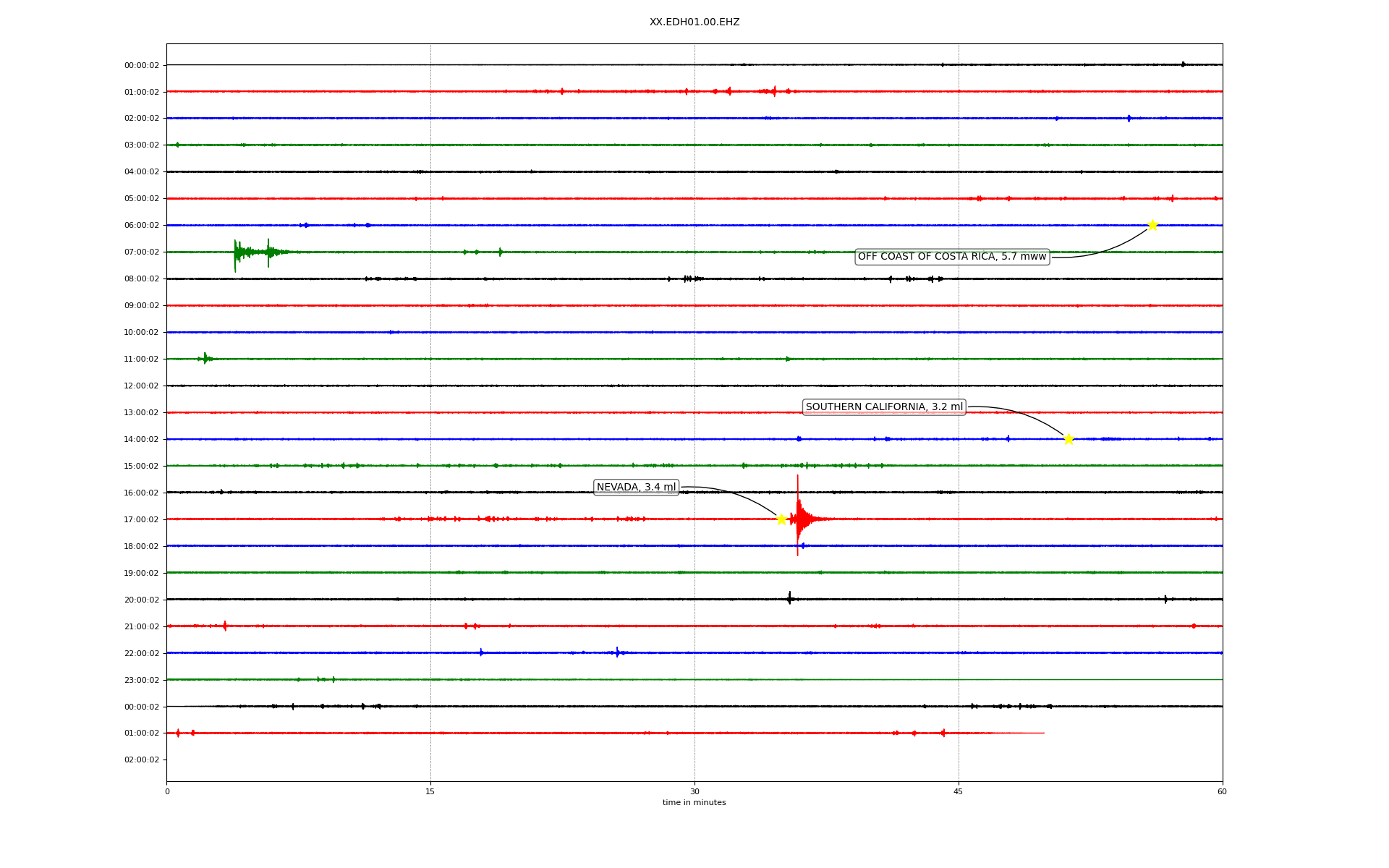Viewport: 1389px width, 868px height.
Task: Click the yellow star on Southern California event
Action: click(1069, 439)
